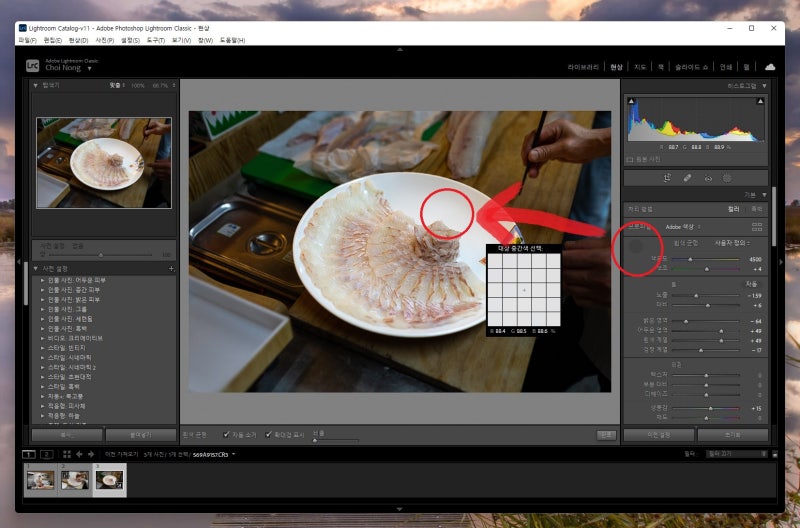
Task: Collapse the 사전 설정 presets panel
Action: (35, 268)
